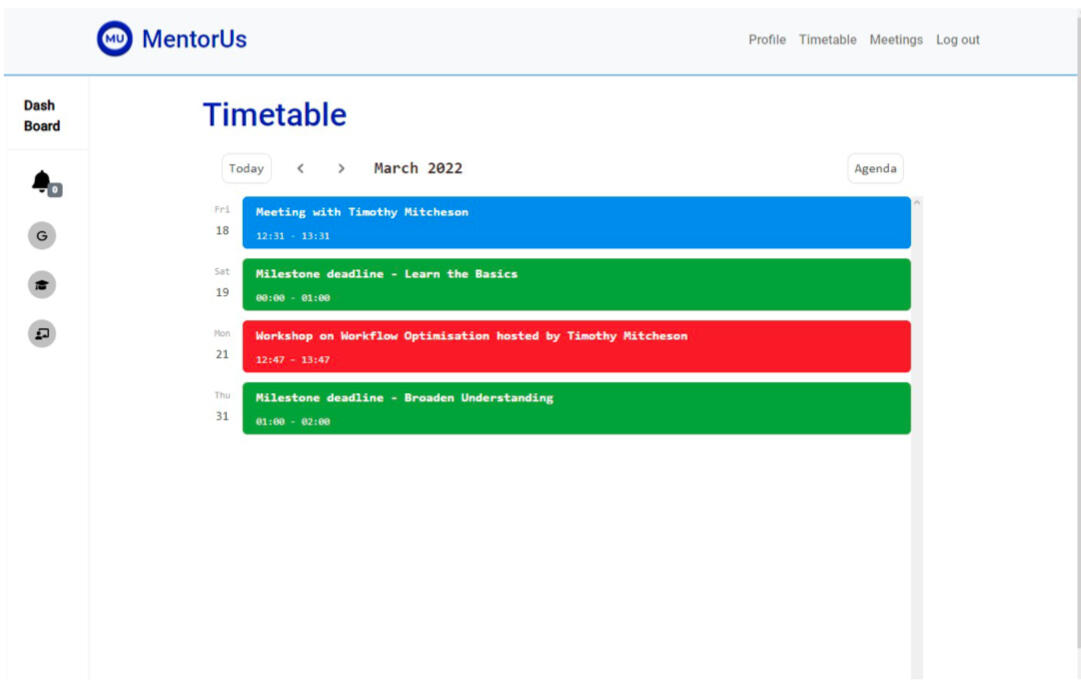Open the Dash Board sidebar heading

point(42,116)
